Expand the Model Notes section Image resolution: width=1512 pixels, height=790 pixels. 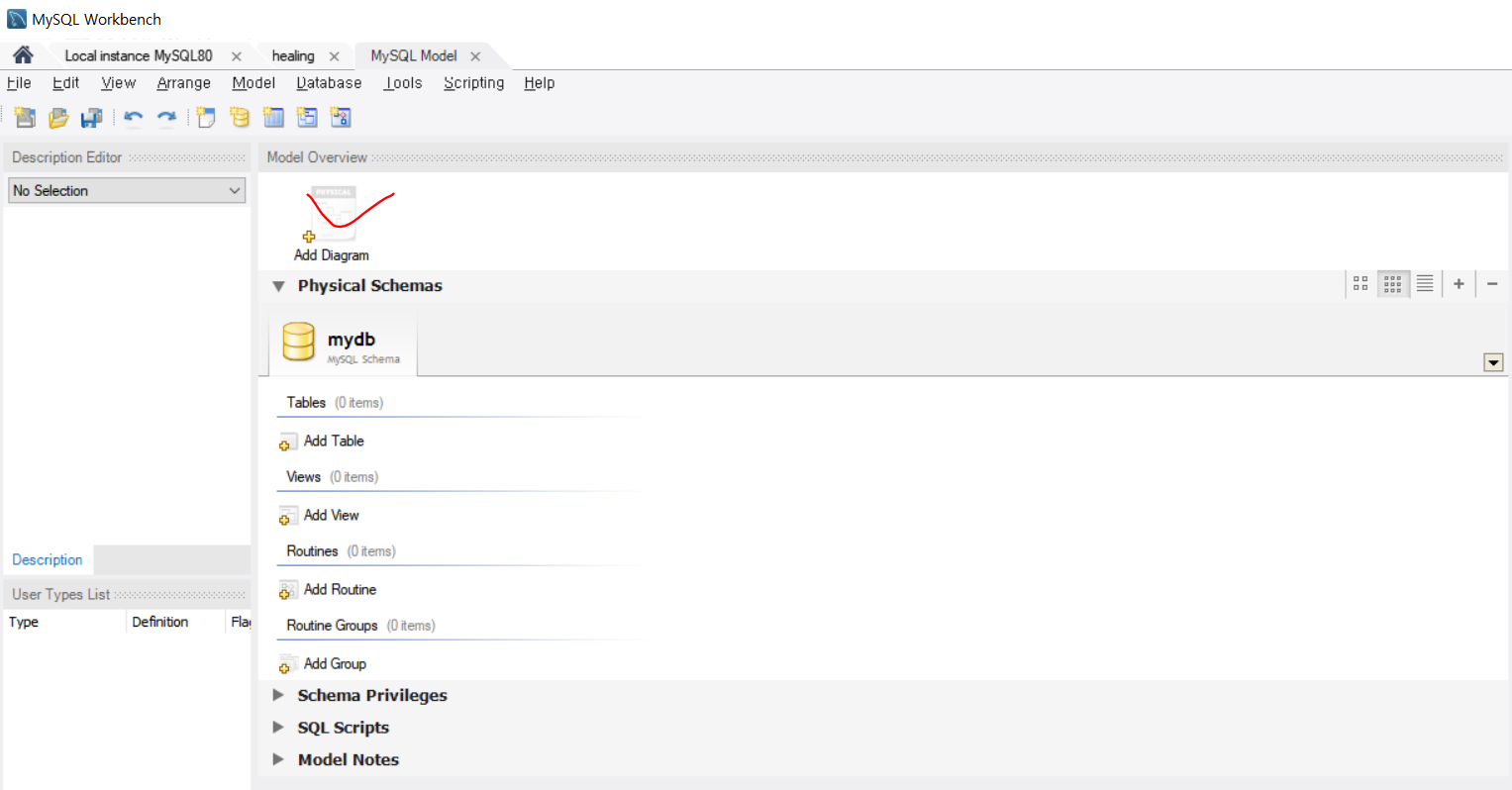[278, 759]
